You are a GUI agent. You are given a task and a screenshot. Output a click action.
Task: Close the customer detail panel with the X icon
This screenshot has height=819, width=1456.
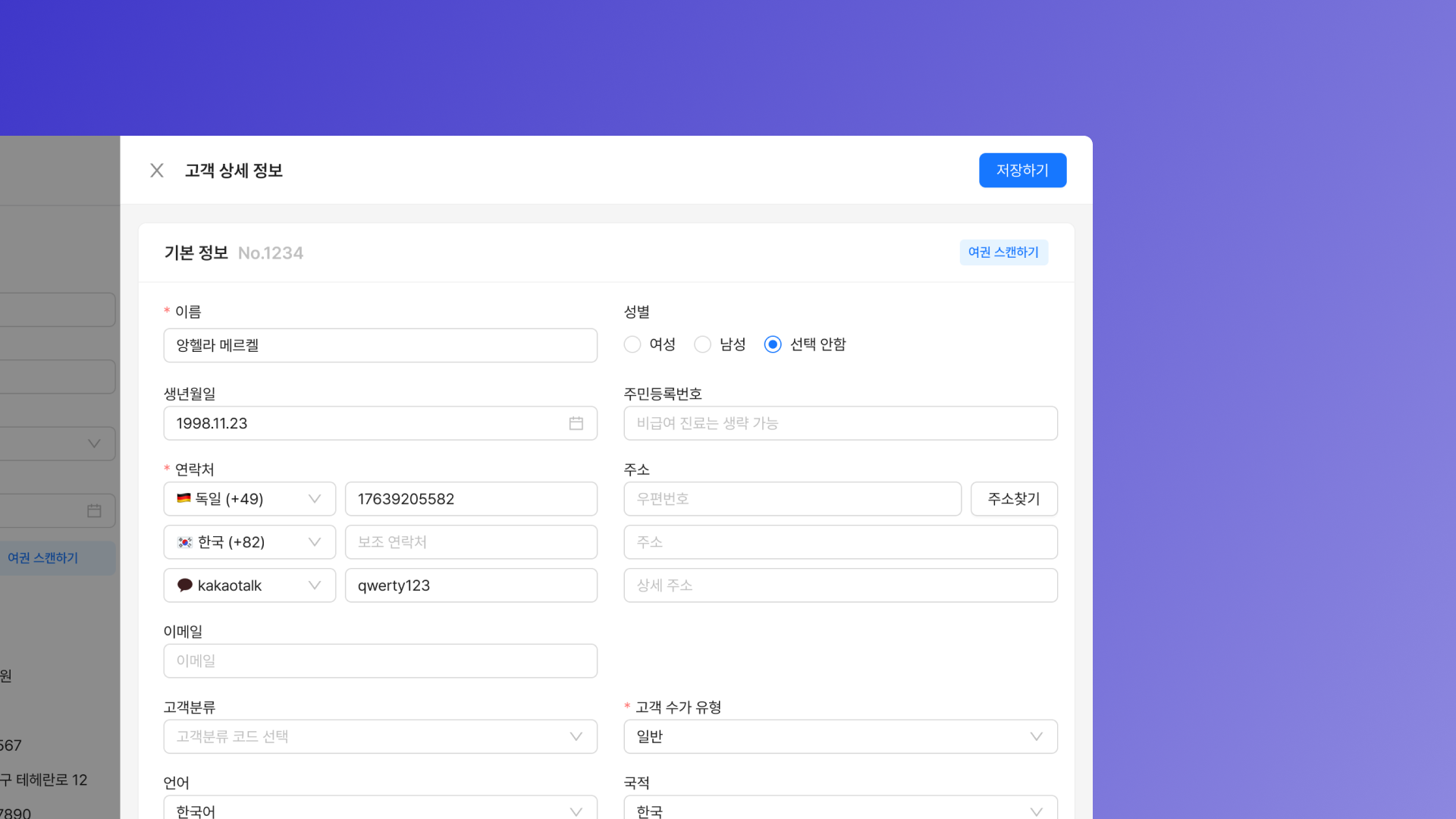coord(157,171)
